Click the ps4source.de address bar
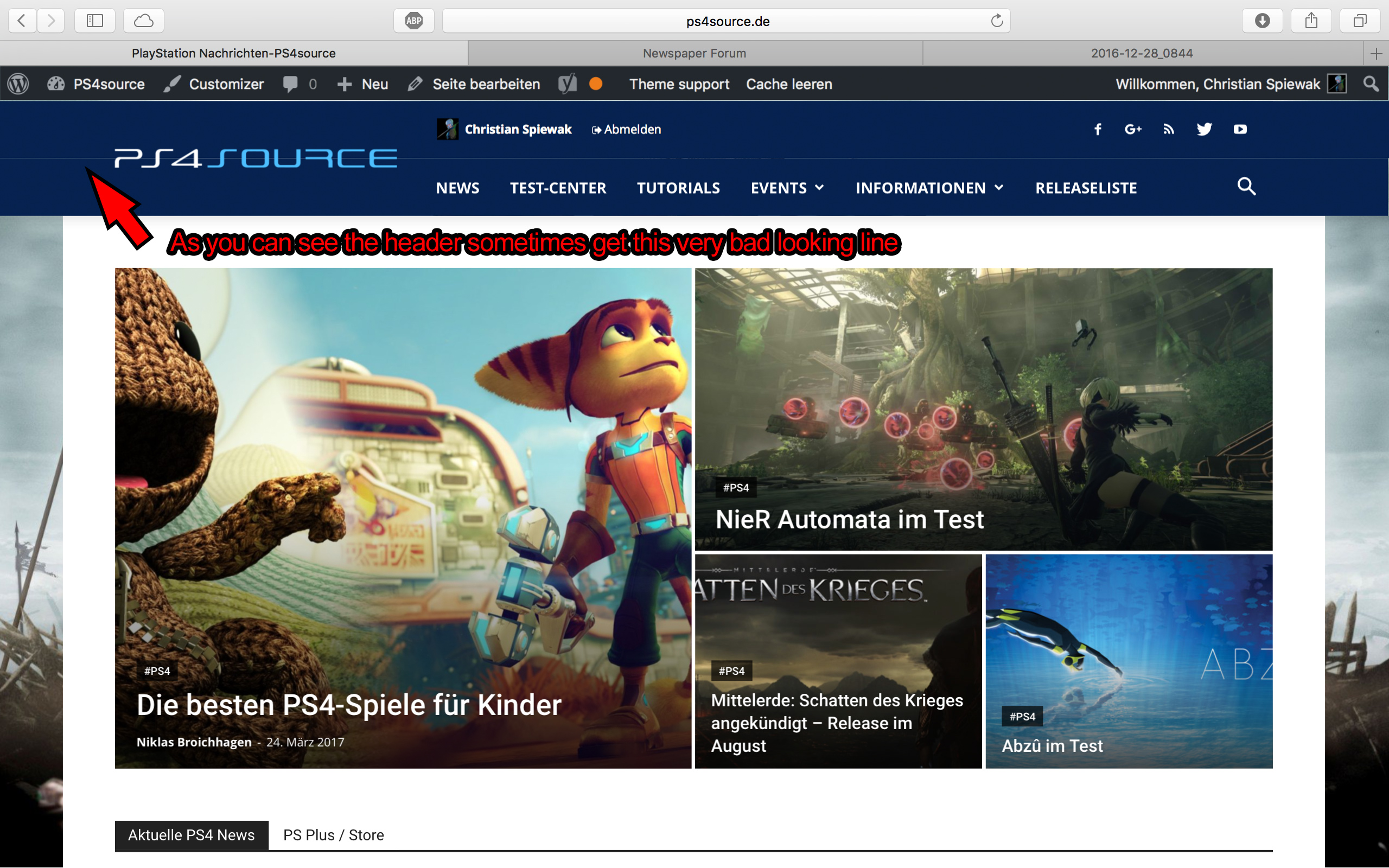This screenshot has height=868, width=1389. coord(726,21)
